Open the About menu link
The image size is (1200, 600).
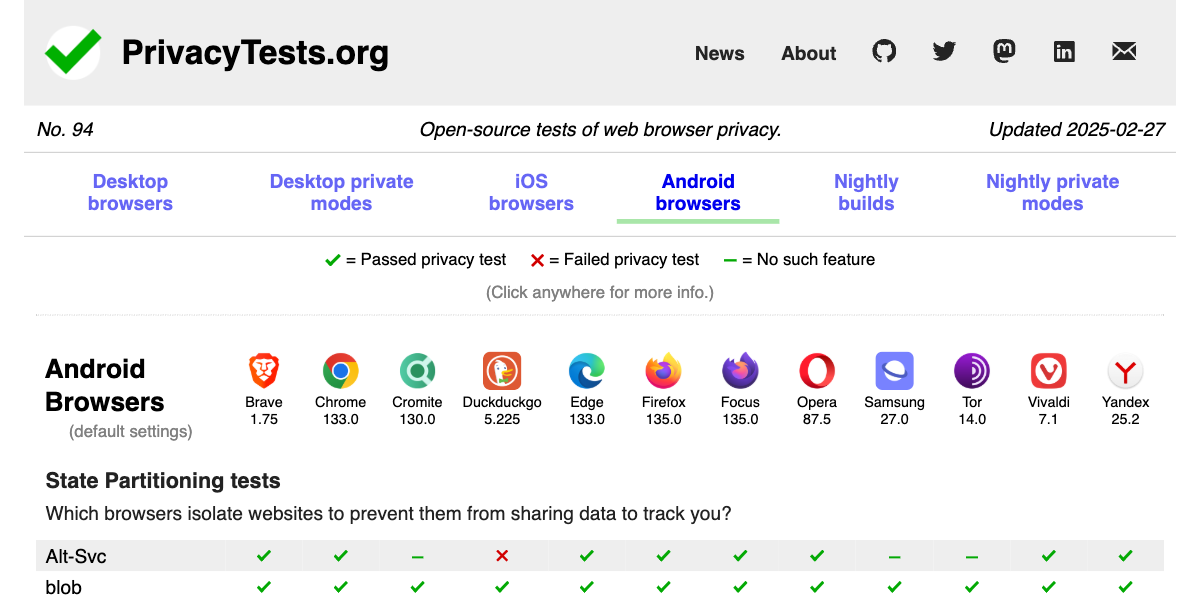pos(809,54)
